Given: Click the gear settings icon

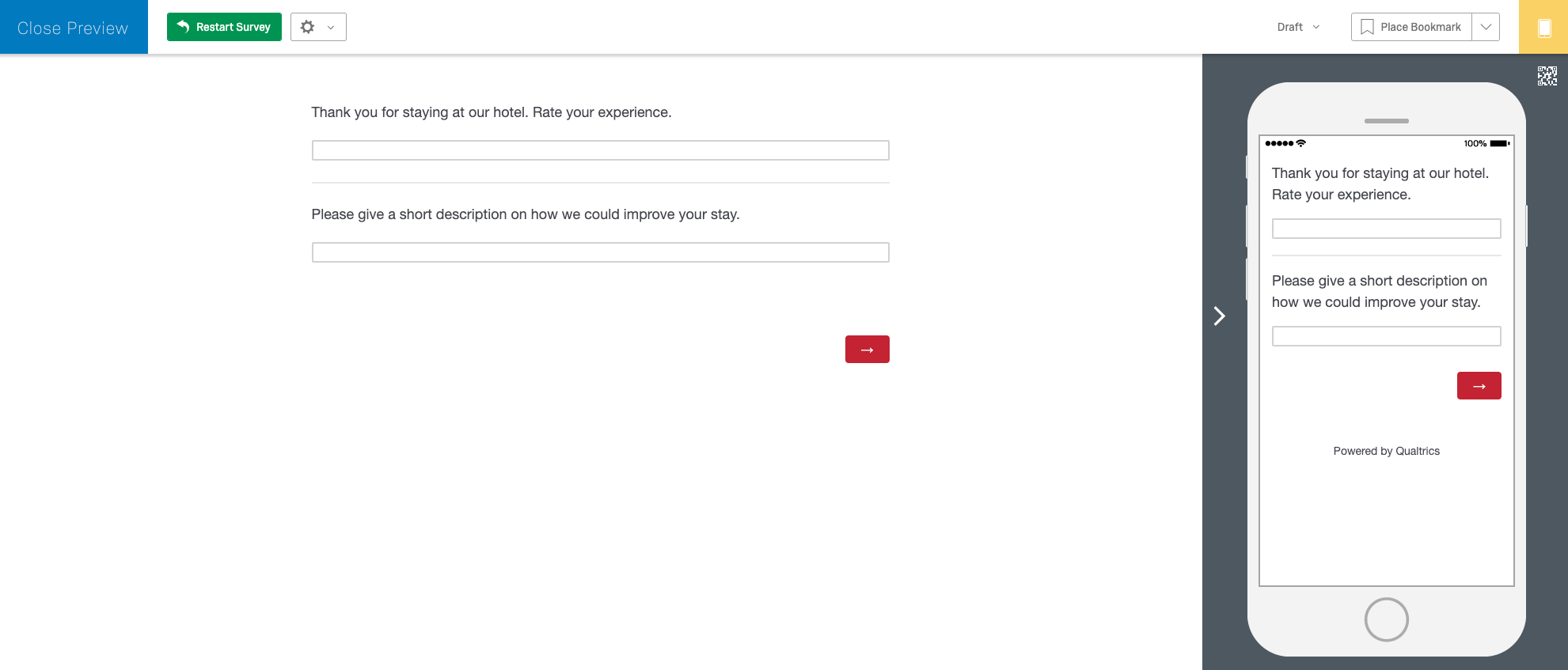Looking at the screenshot, I should coord(308,27).
